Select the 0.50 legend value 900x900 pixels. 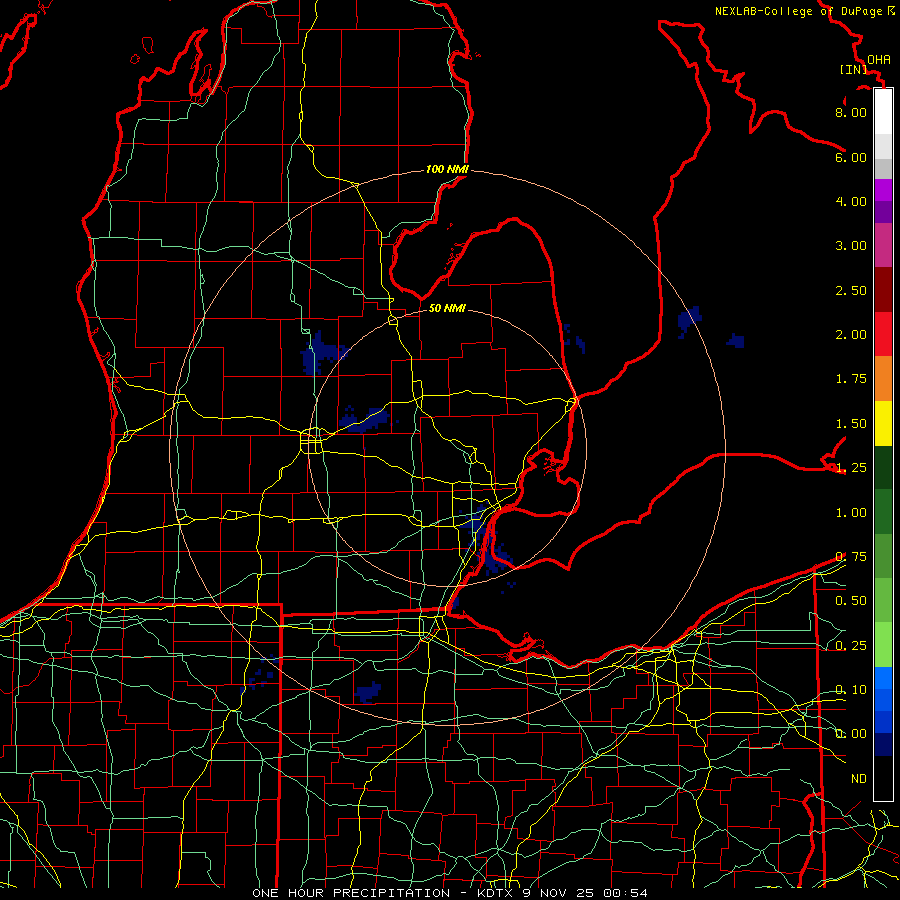click(851, 601)
